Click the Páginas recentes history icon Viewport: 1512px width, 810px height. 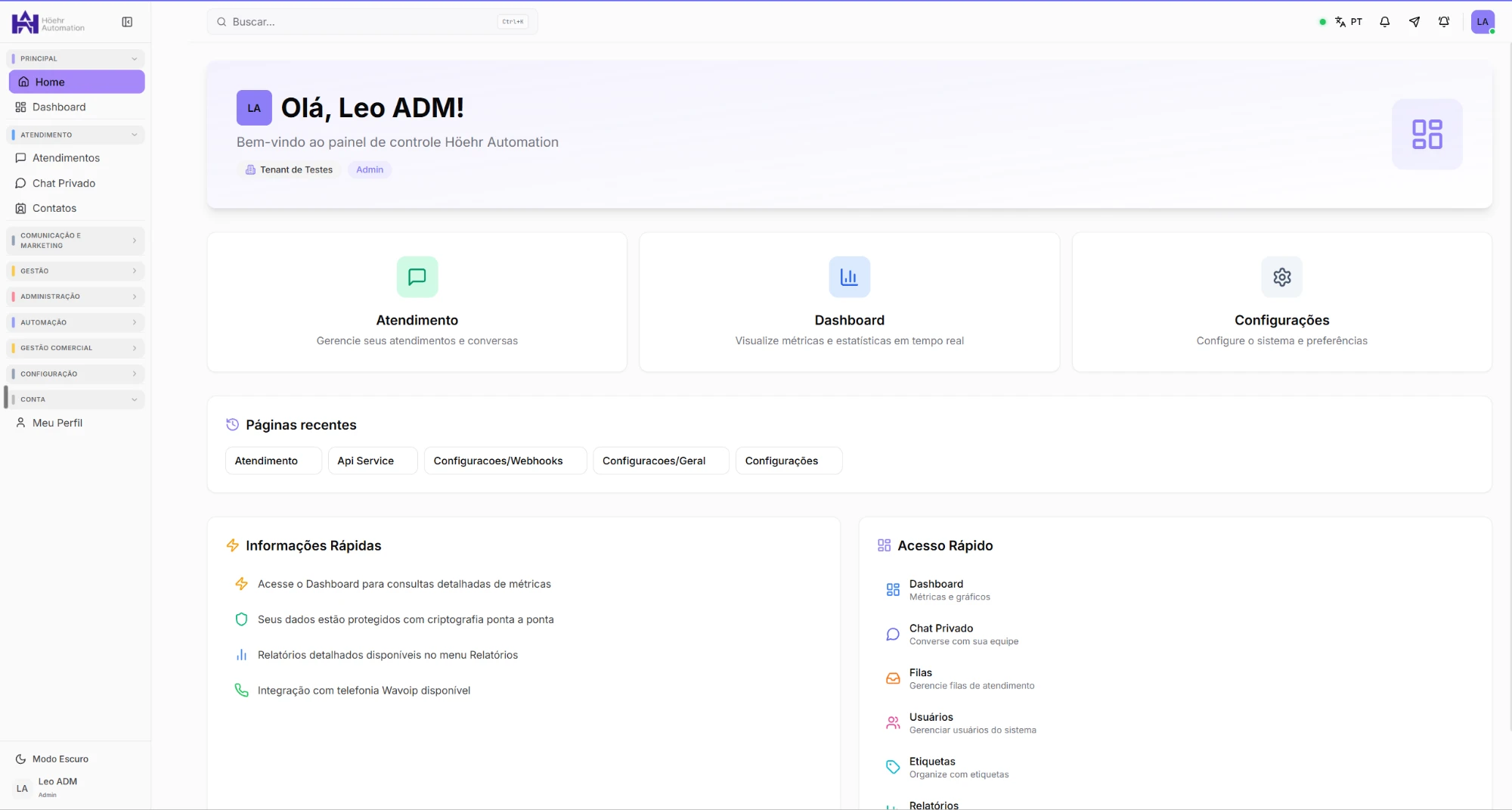click(x=232, y=425)
